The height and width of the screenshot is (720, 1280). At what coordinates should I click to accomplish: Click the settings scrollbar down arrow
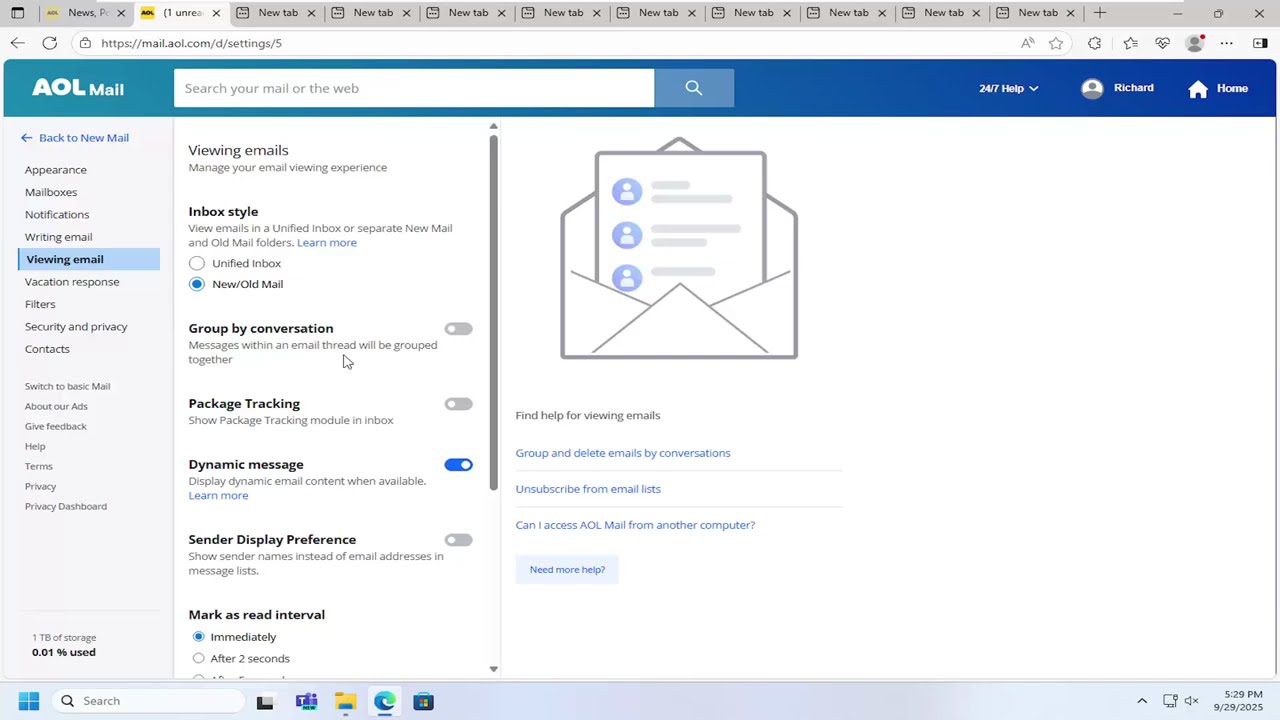(493, 669)
